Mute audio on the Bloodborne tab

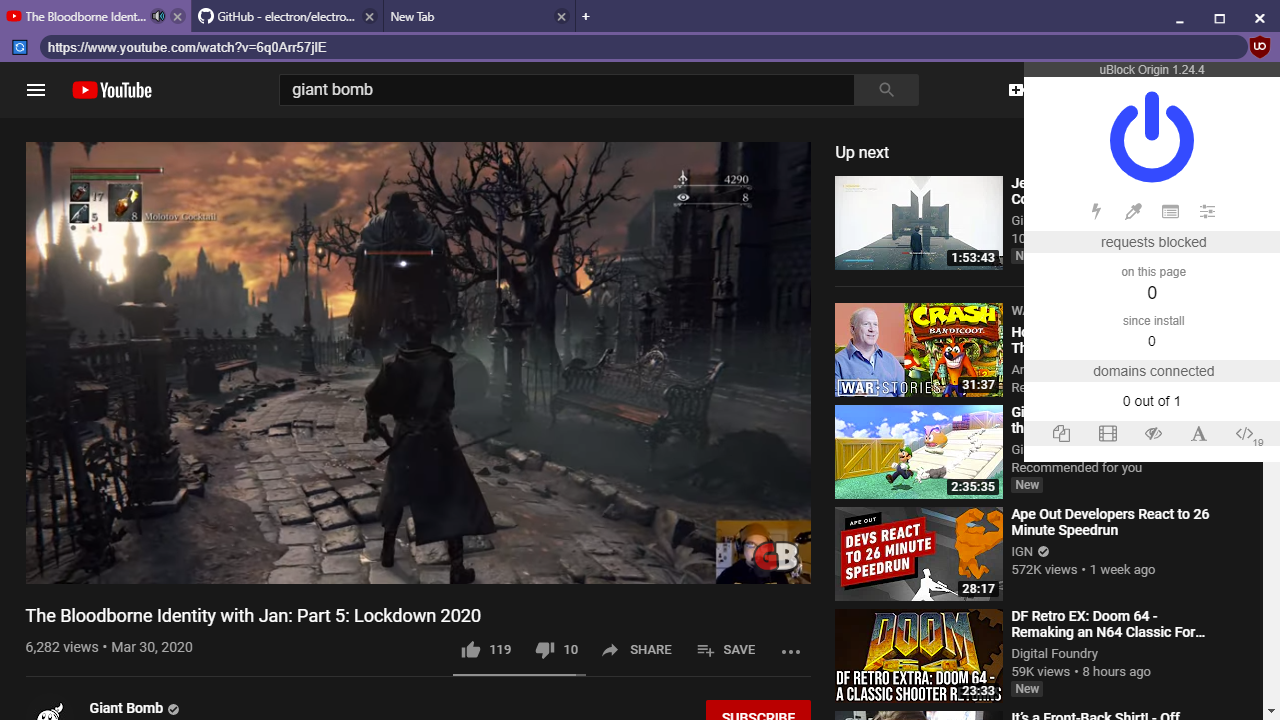click(158, 17)
